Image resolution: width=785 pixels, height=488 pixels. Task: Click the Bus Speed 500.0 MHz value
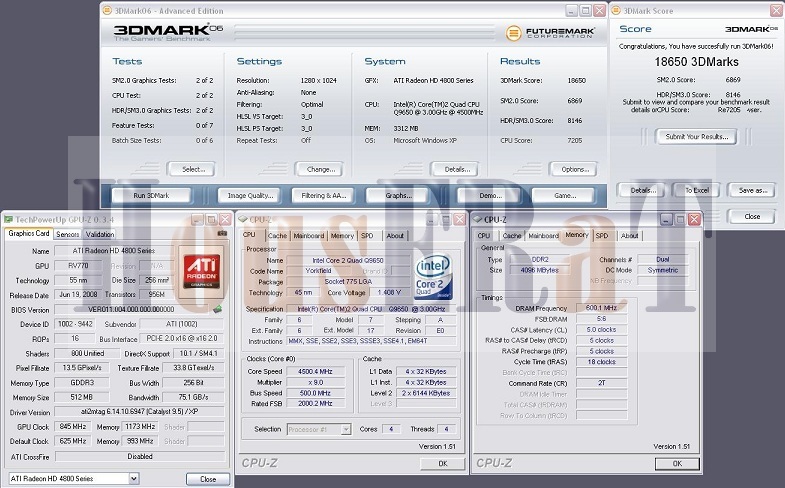tap(315, 393)
